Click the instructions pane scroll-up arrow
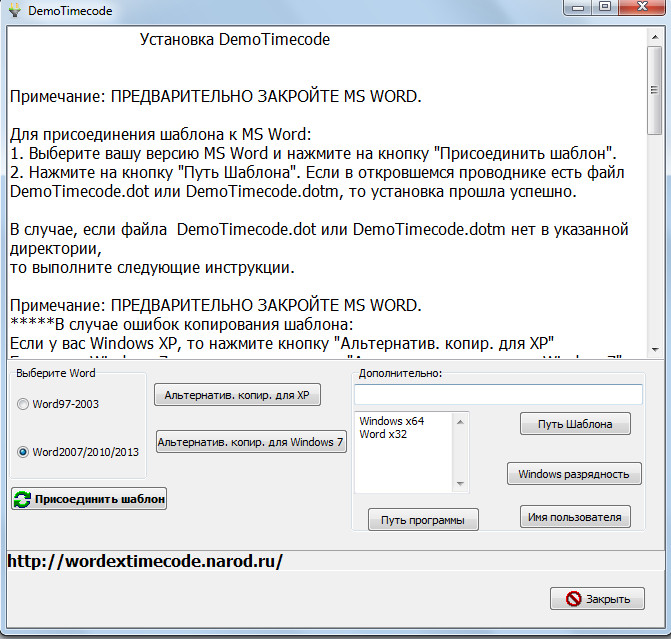 click(x=655, y=38)
